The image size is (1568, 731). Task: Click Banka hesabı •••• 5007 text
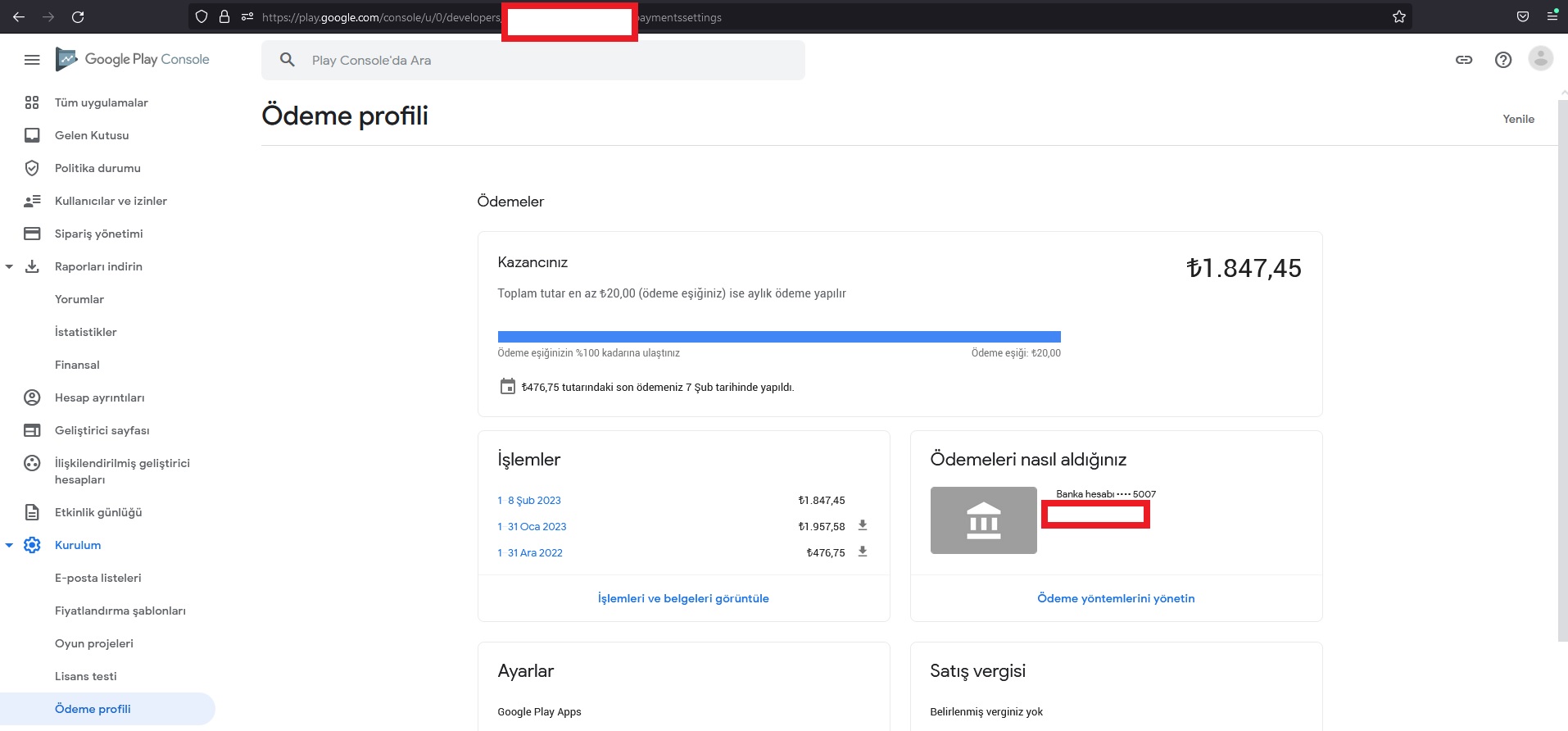[1106, 494]
